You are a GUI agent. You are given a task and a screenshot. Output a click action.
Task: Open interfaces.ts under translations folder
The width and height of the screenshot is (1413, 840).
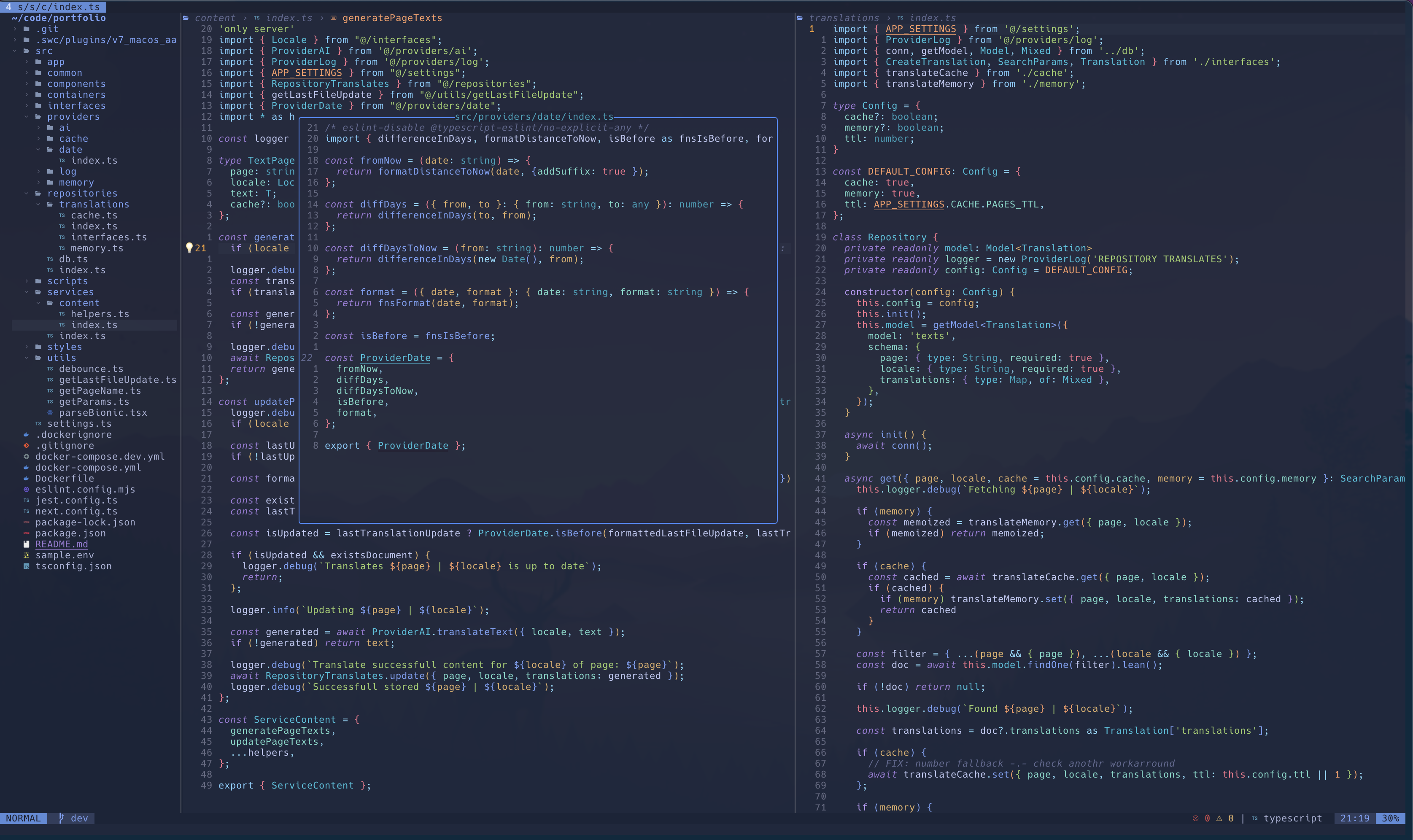point(109,237)
